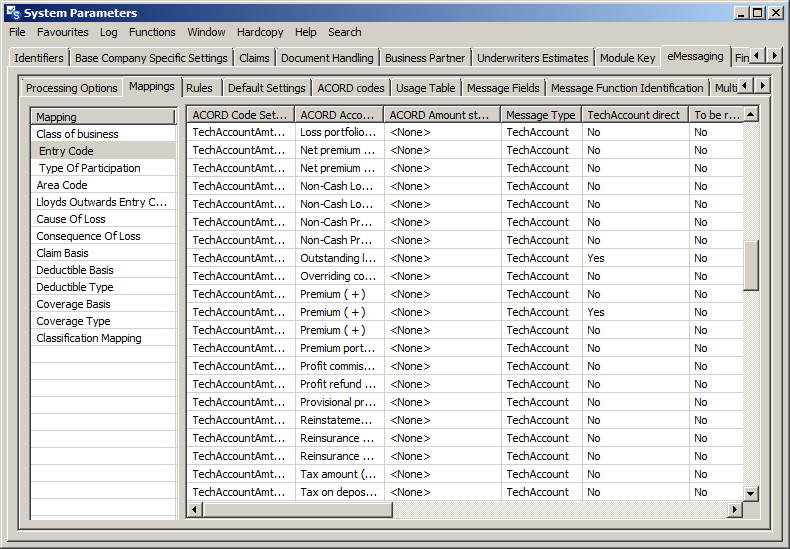Image resolution: width=790 pixels, height=549 pixels.
Task: Switch to Underwriters Estimates tab
Action: coord(533,58)
